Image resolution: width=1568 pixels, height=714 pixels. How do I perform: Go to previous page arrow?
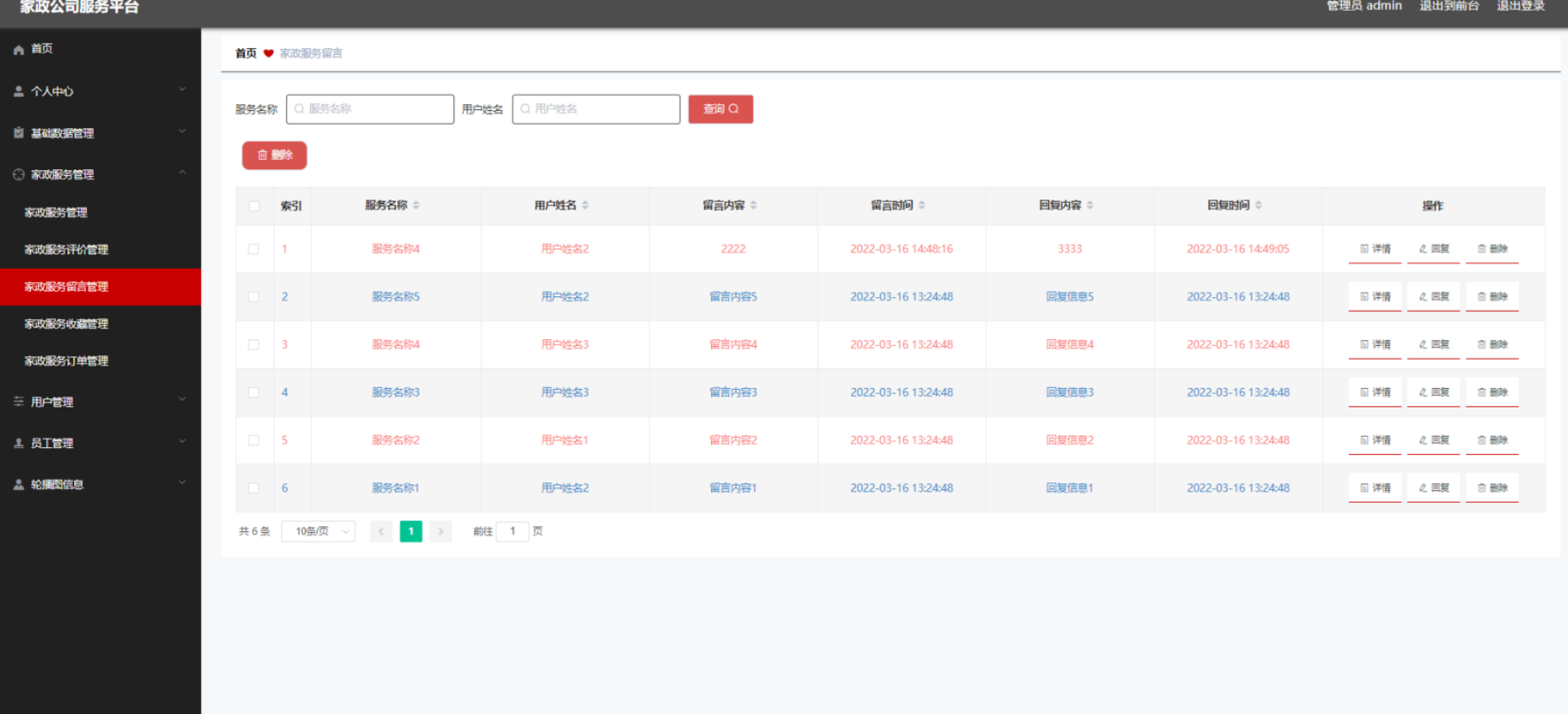pyautogui.click(x=381, y=531)
